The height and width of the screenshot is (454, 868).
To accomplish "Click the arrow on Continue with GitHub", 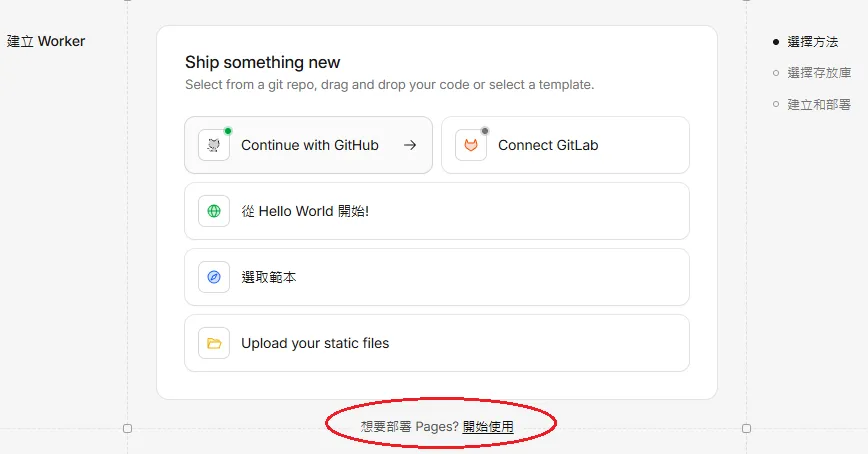I will tap(409, 145).
